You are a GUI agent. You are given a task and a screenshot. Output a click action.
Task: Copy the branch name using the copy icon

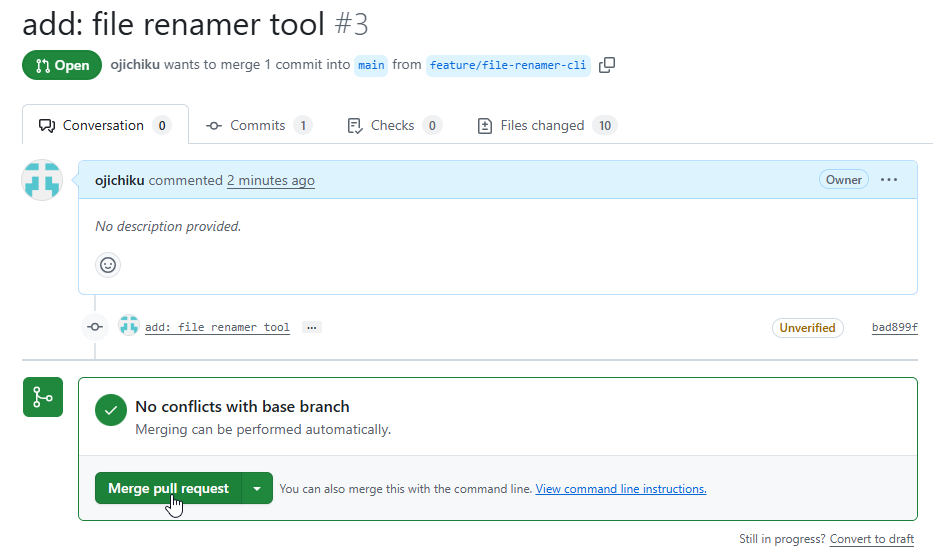pyautogui.click(x=607, y=65)
